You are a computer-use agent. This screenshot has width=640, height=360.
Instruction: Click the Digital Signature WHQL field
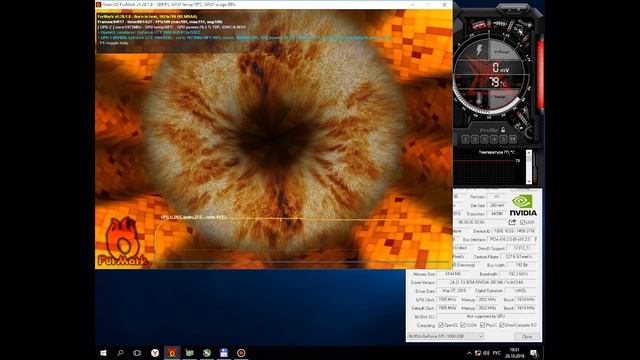520,291
